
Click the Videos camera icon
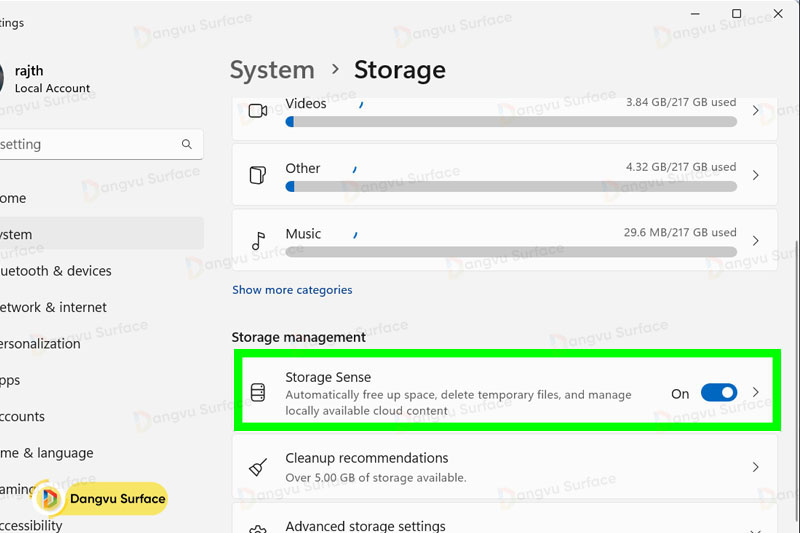tap(258, 111)
